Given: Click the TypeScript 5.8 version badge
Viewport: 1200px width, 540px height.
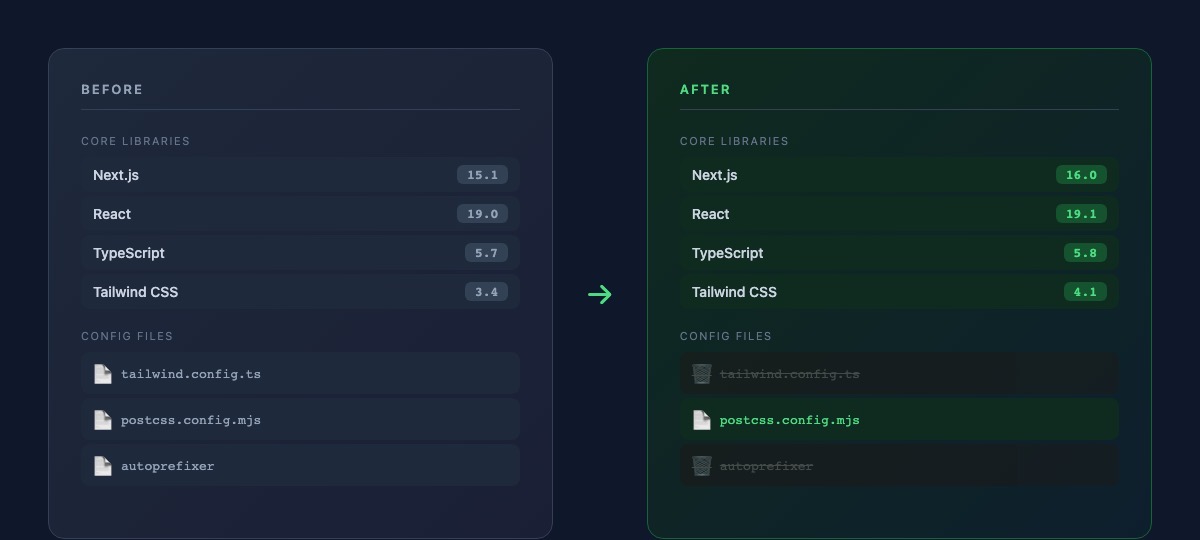Looking at the screenshot, I should pyautogui.click(x=1085, y=253).
